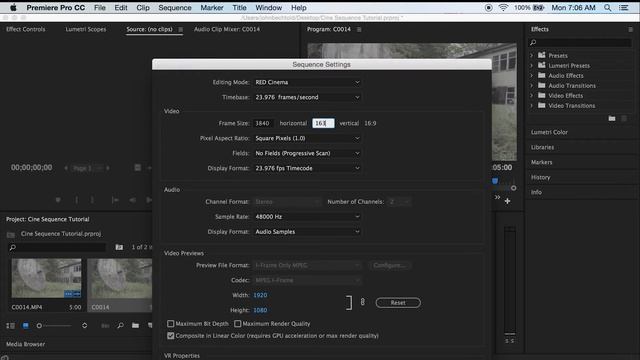Image resolution: width=640 pixels, height=360 pixels.
Task: Click the horizontal Frame Size field 3840
Action: (x=263, y=123)
